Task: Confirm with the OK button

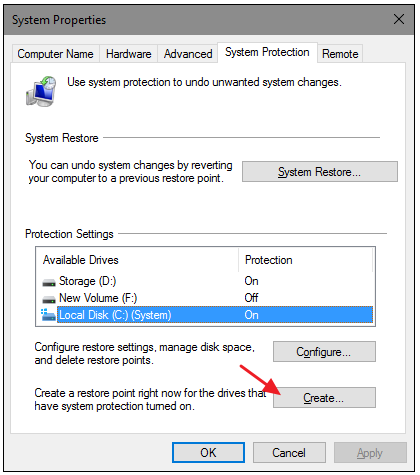Action: (x=208, y=453)
